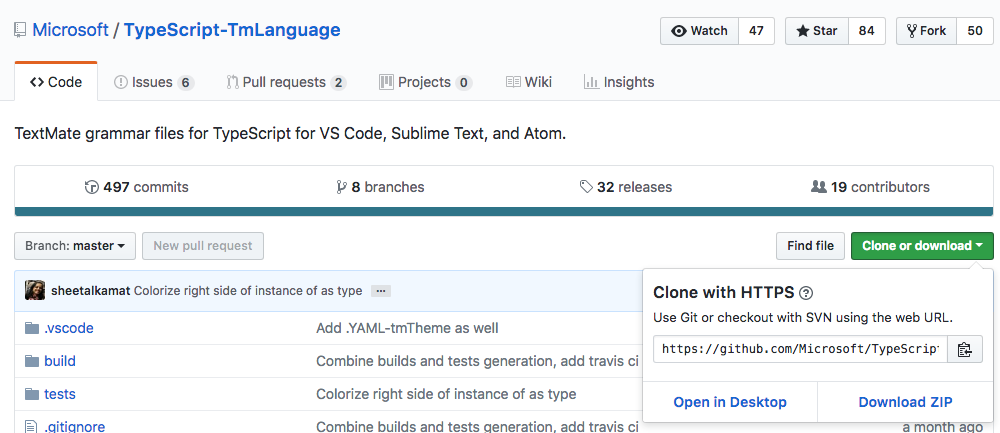
Task: Watch the repository
Action: coord(700,31)
